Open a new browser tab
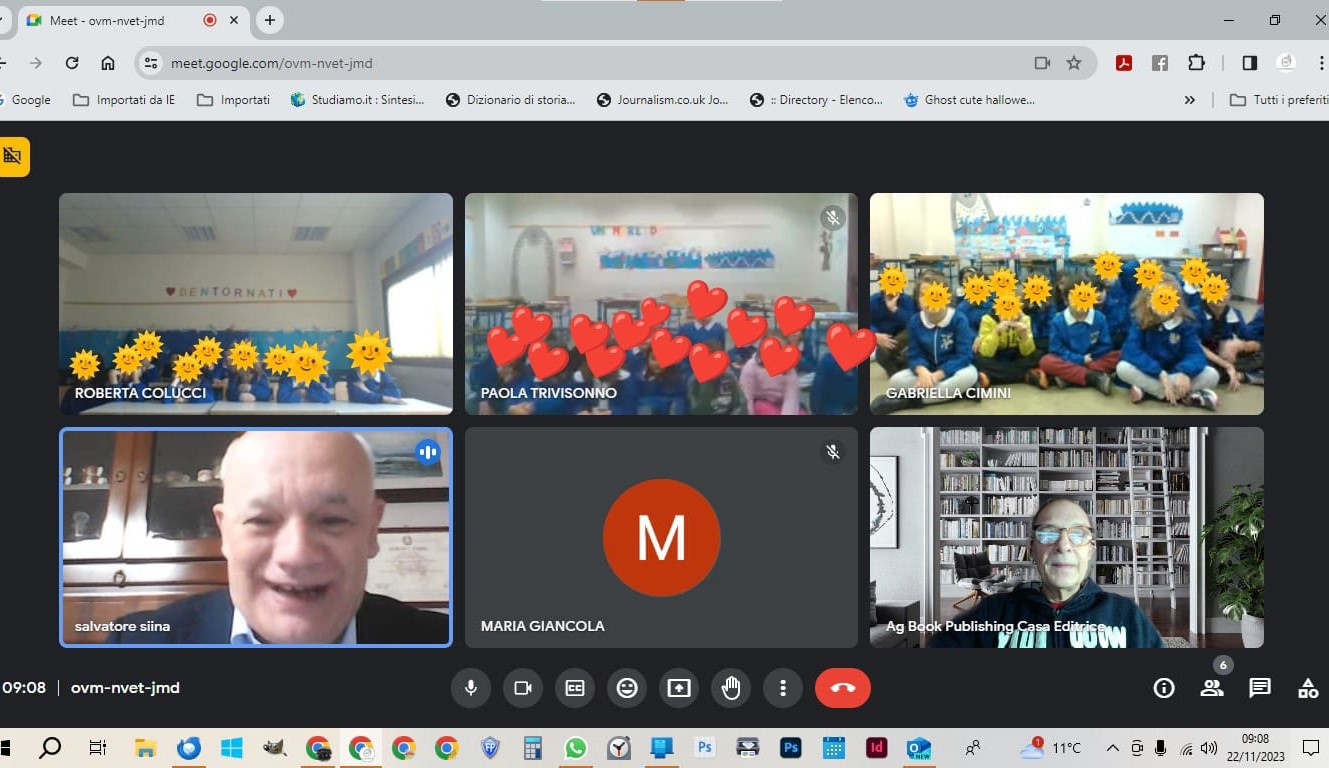The image size is (1329, 768). click(269, 20)
